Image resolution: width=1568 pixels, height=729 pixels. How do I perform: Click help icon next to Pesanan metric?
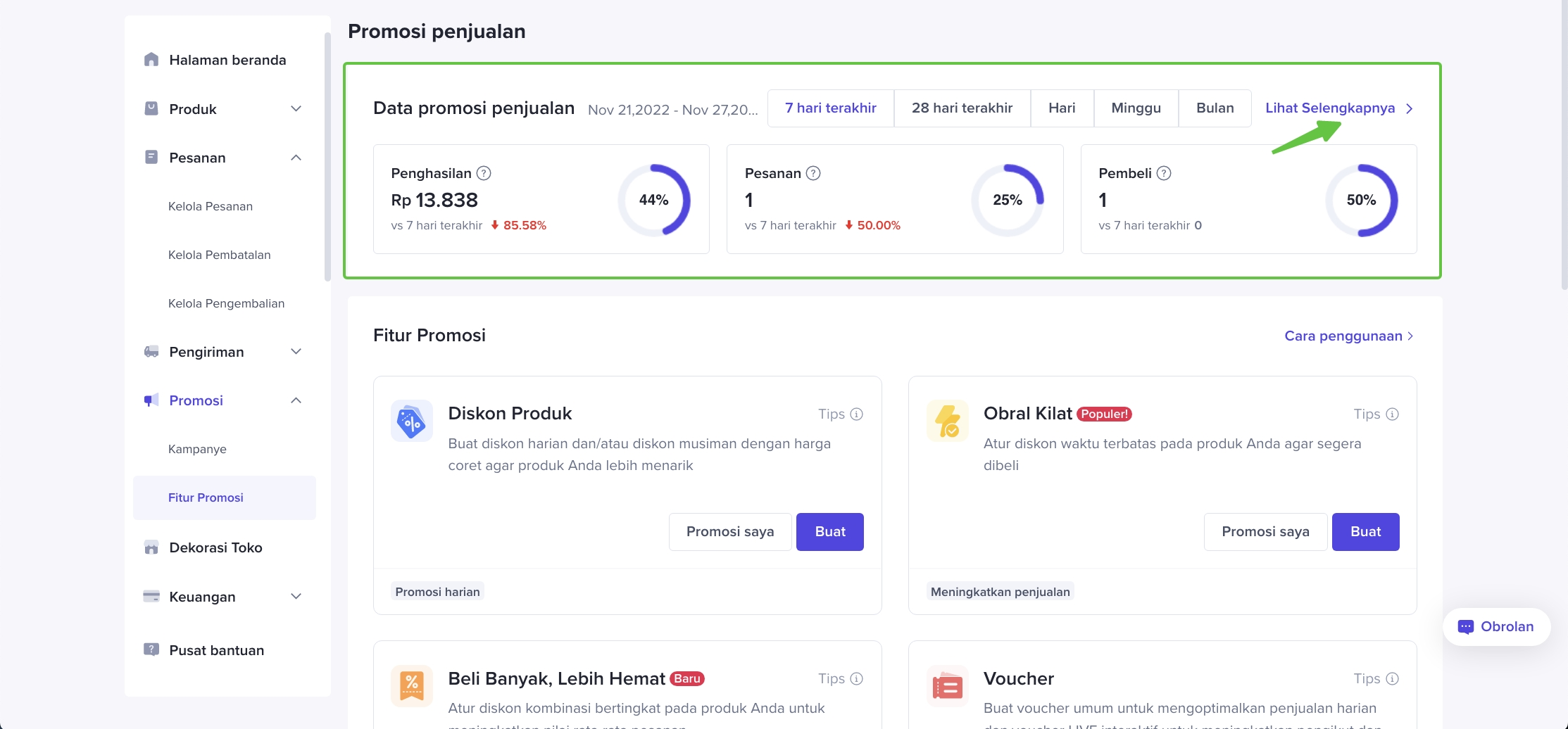tap(813, 173)
